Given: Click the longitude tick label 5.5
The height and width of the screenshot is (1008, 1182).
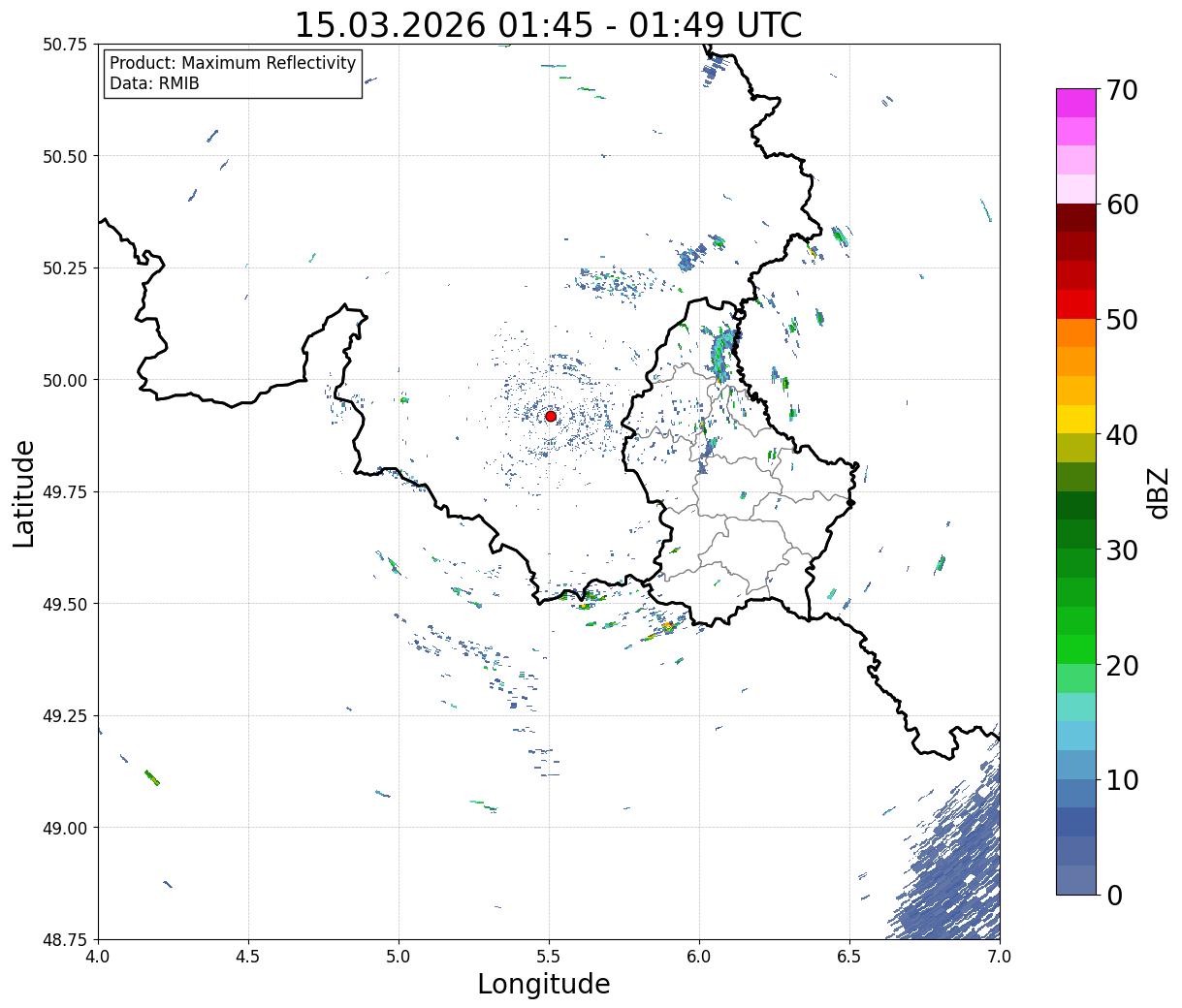Looking at the screenshot, I should coord(549,956).
